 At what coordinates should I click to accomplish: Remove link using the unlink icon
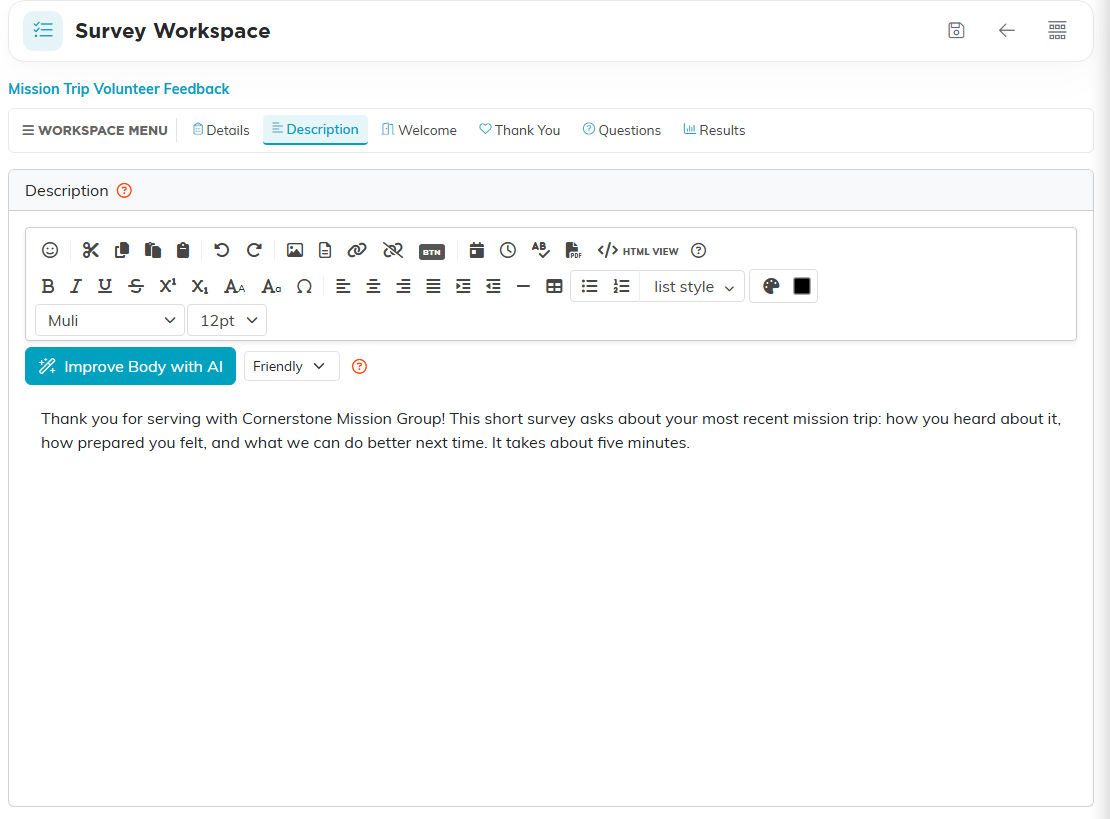click(x=393, y=250)
